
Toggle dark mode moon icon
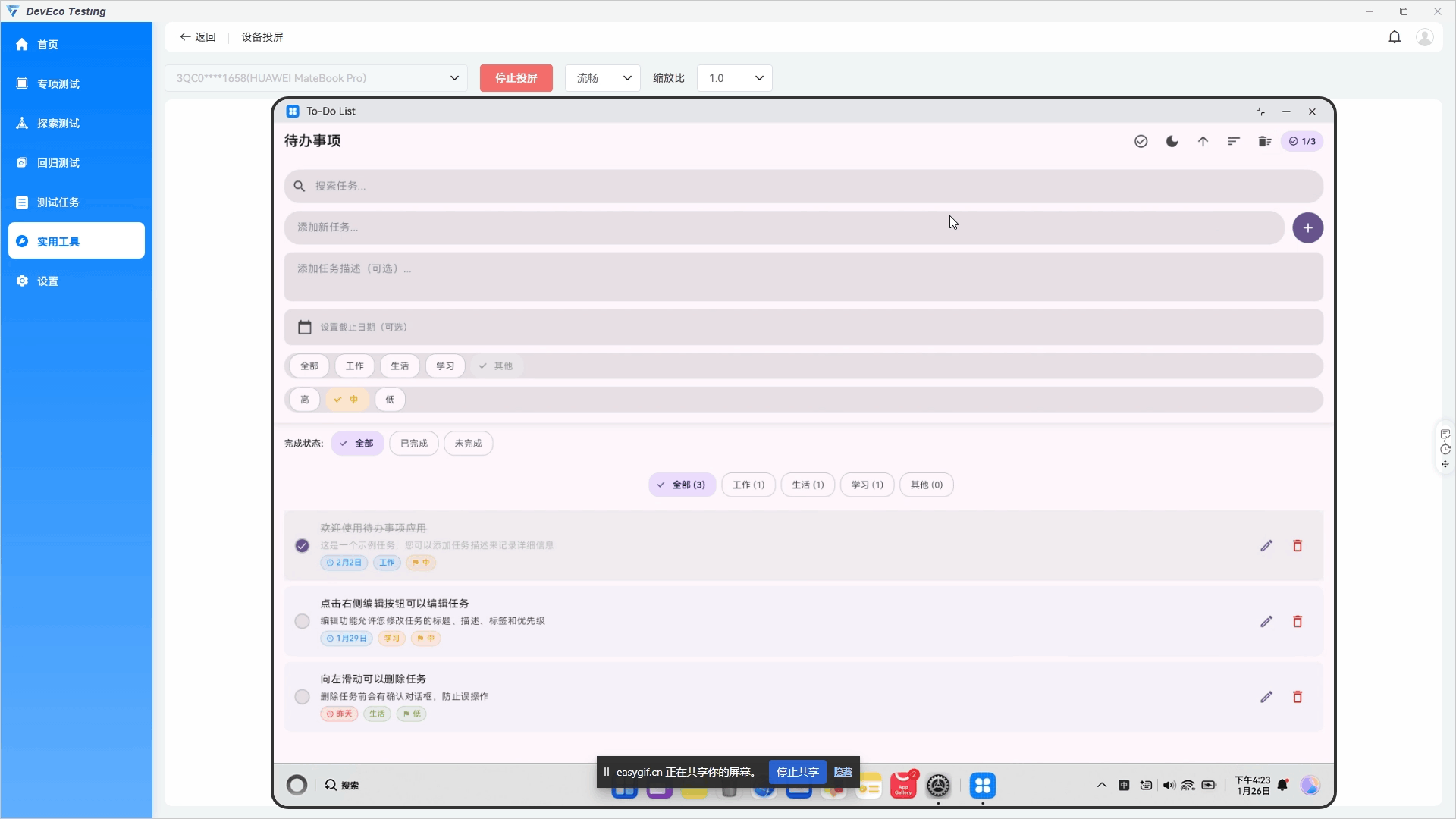(1172, 141)
